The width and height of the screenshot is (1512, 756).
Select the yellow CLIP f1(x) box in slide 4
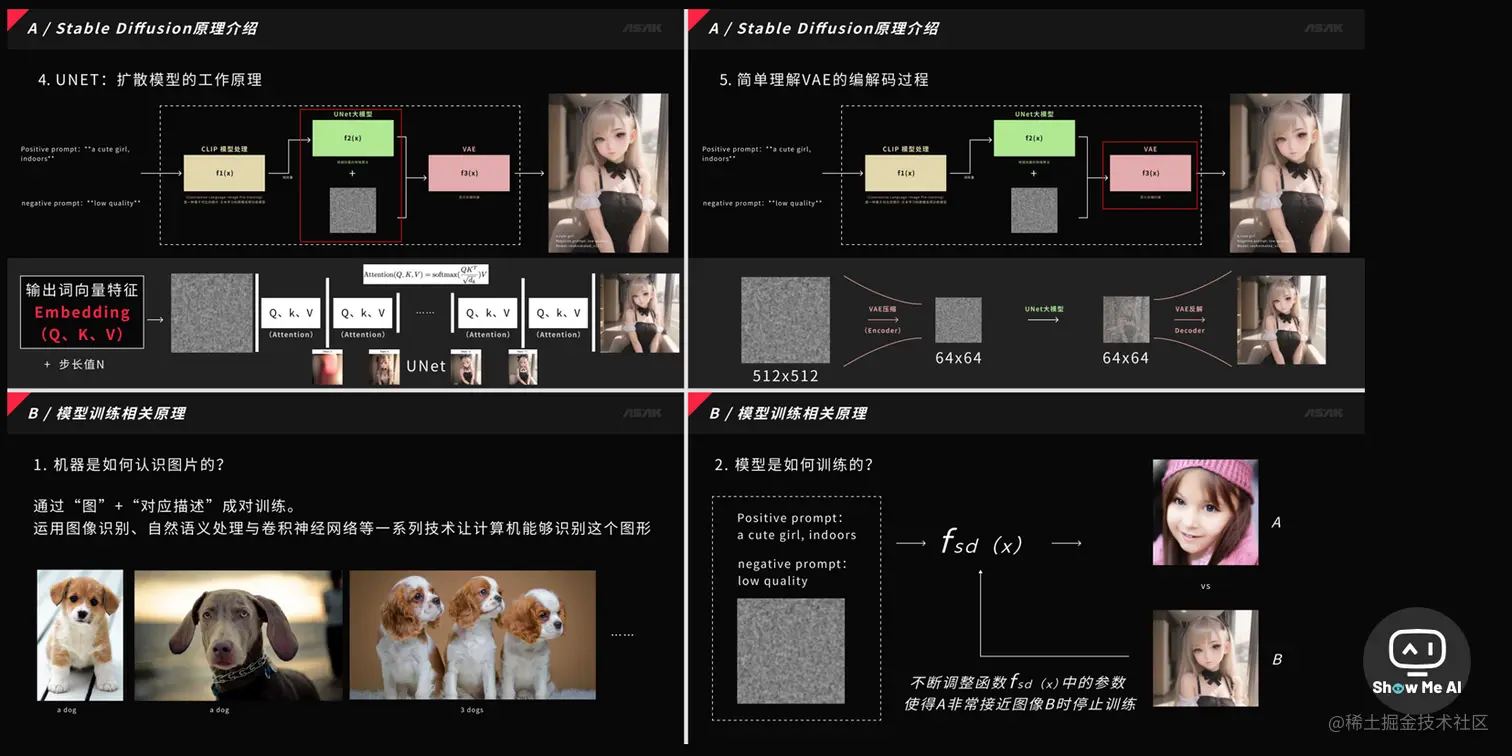click(x=224, y=173)
